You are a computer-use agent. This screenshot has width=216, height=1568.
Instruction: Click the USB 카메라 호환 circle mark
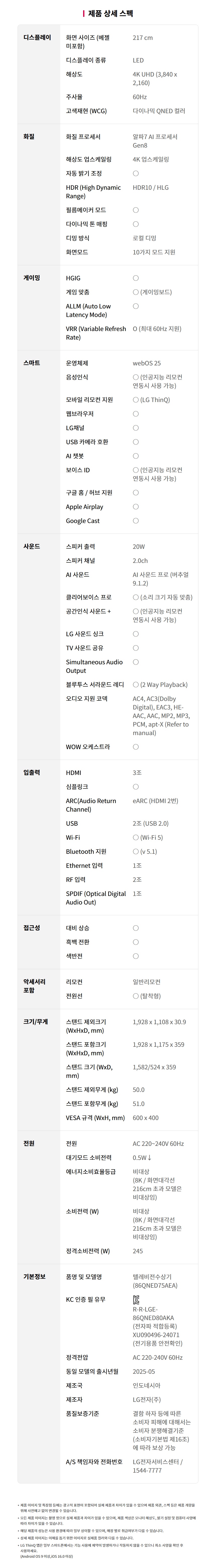click(136, 442)
